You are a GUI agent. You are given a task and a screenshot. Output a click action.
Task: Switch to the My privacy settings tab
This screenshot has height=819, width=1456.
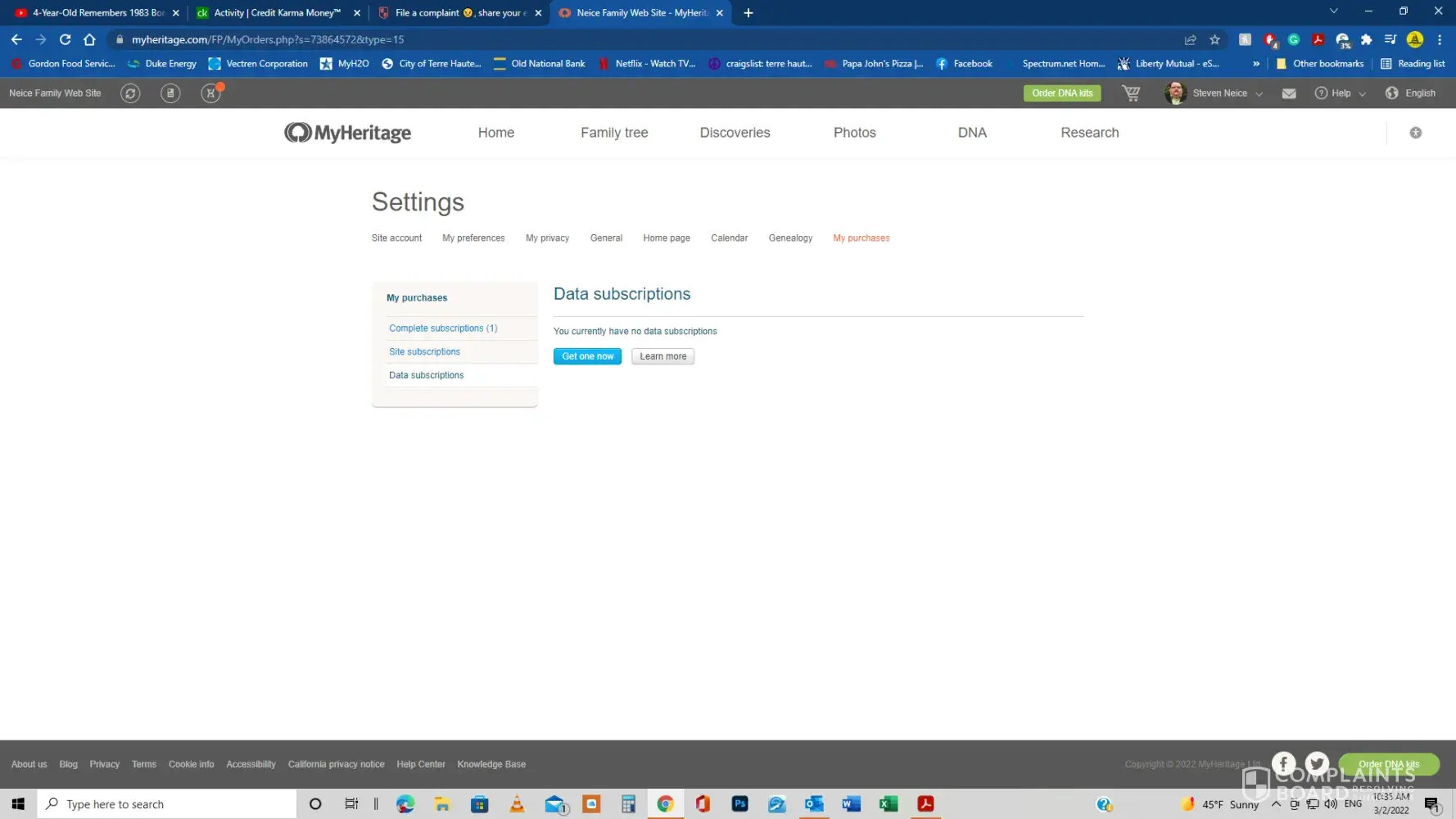pos(547,238)
